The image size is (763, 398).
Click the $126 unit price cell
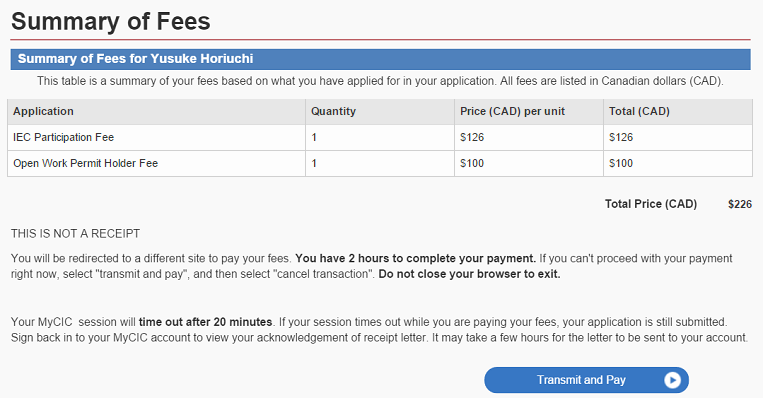528,137
